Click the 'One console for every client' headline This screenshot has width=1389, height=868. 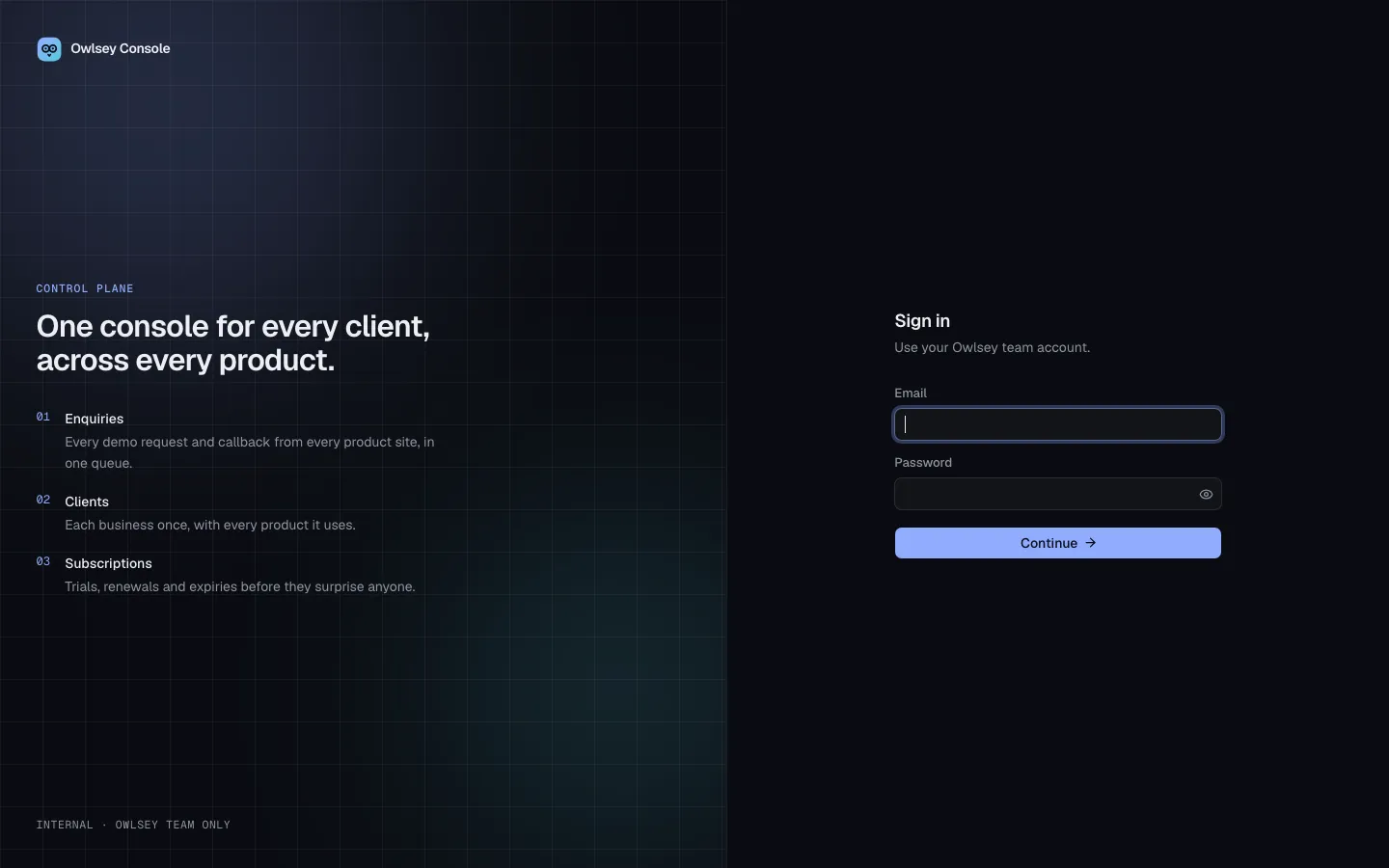233,342
